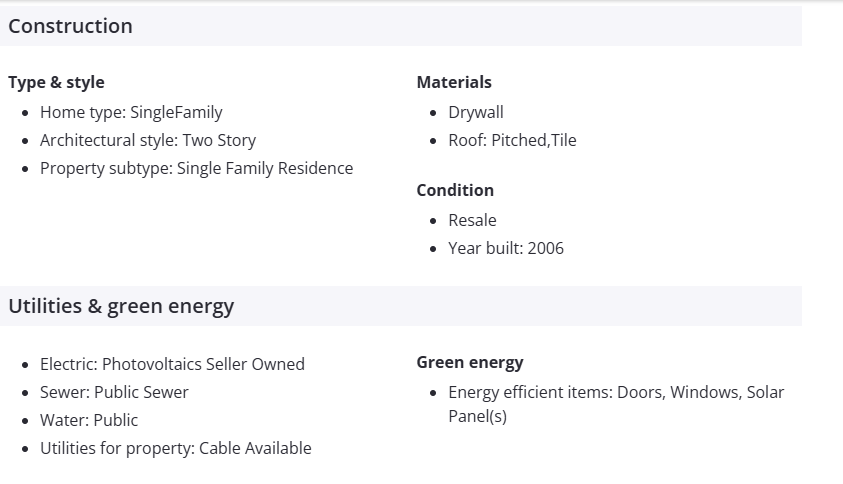
Task: Click the Condition subheading
Action: 455,190
